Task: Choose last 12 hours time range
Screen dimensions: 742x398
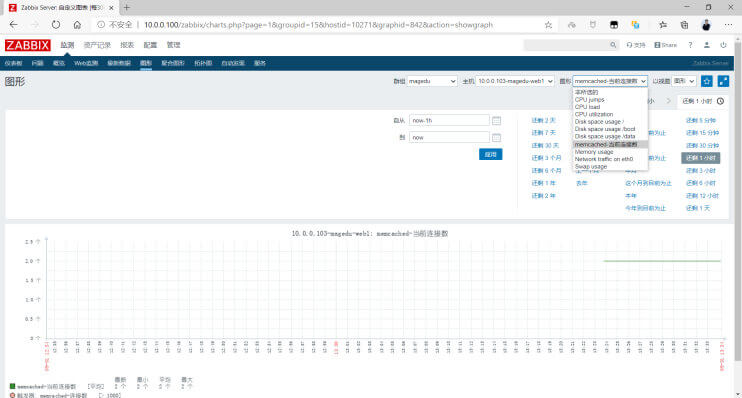Action: (702, 195)
